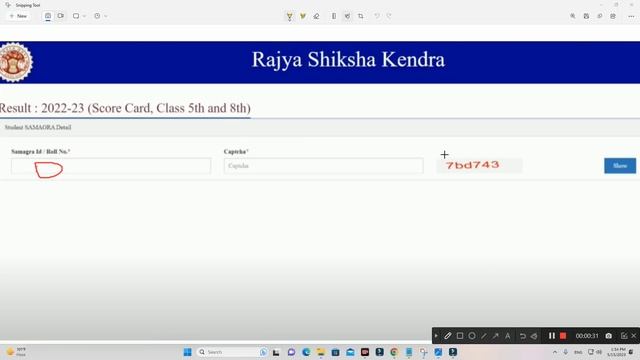Clear annotations with recorder eraser icon
The image size is (640, 360).
coord(534,336)
